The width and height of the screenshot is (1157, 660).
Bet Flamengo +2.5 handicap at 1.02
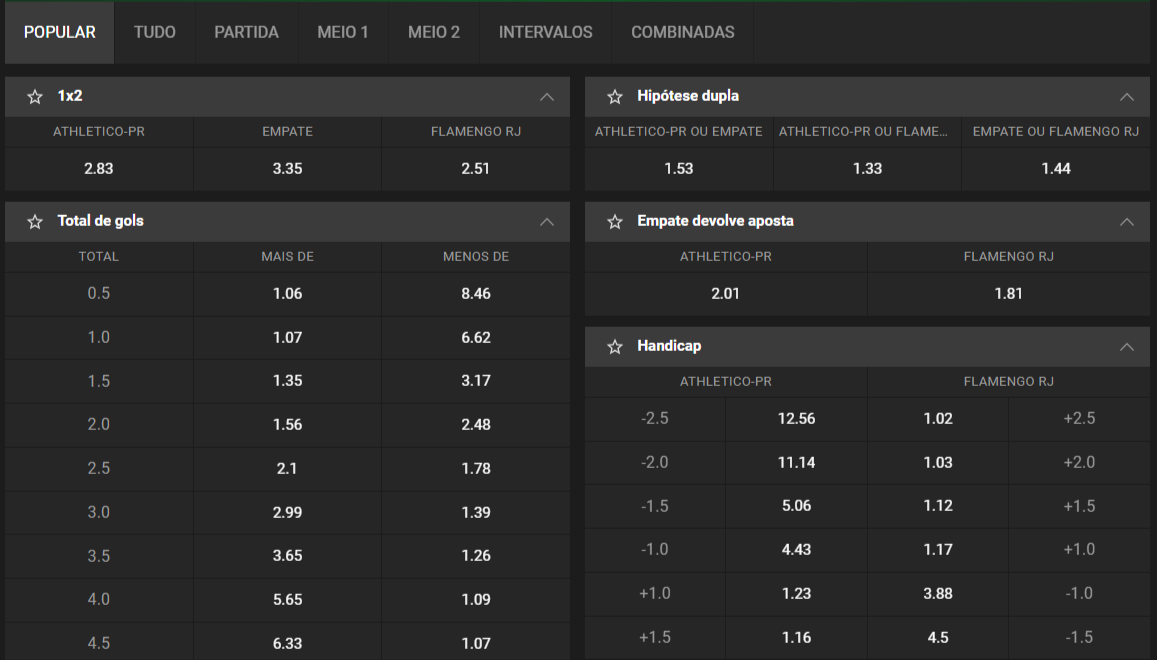[938, 419]
